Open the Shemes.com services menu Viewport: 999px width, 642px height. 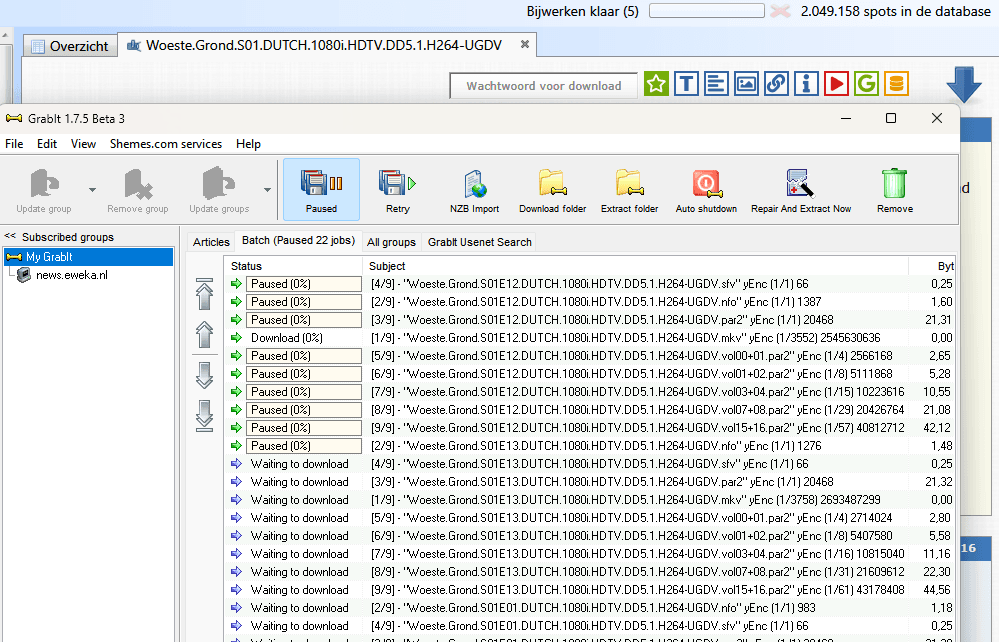166,144
